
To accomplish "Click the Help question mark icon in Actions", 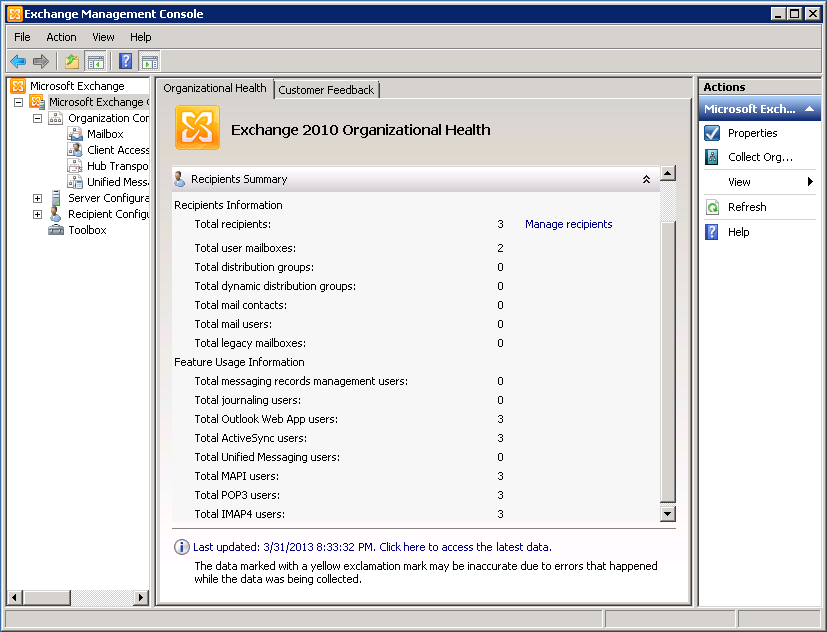I will [712, 232].
